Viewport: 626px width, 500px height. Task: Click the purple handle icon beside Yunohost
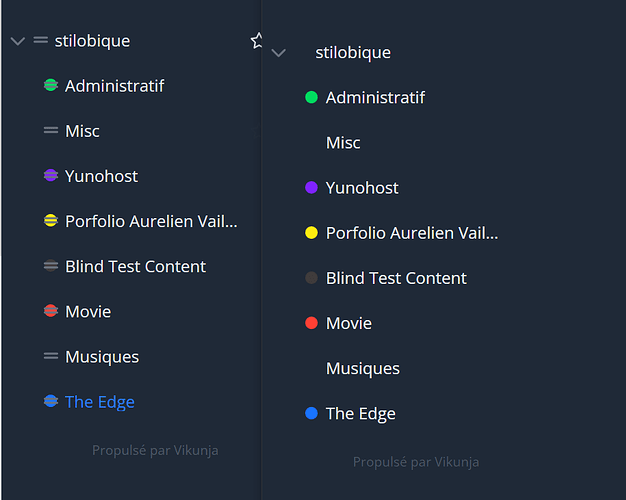pos(51,175)
